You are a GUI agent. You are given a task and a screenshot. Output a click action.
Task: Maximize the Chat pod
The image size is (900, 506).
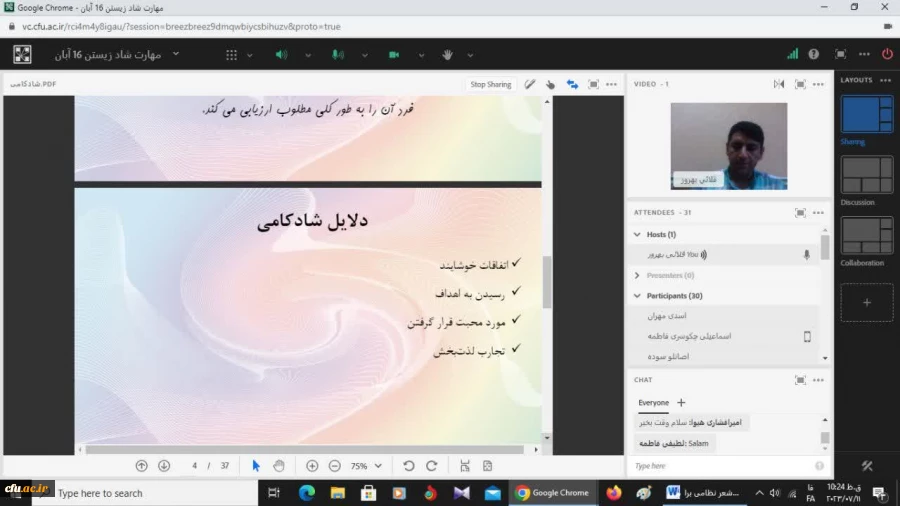click(x=800, y=380)
